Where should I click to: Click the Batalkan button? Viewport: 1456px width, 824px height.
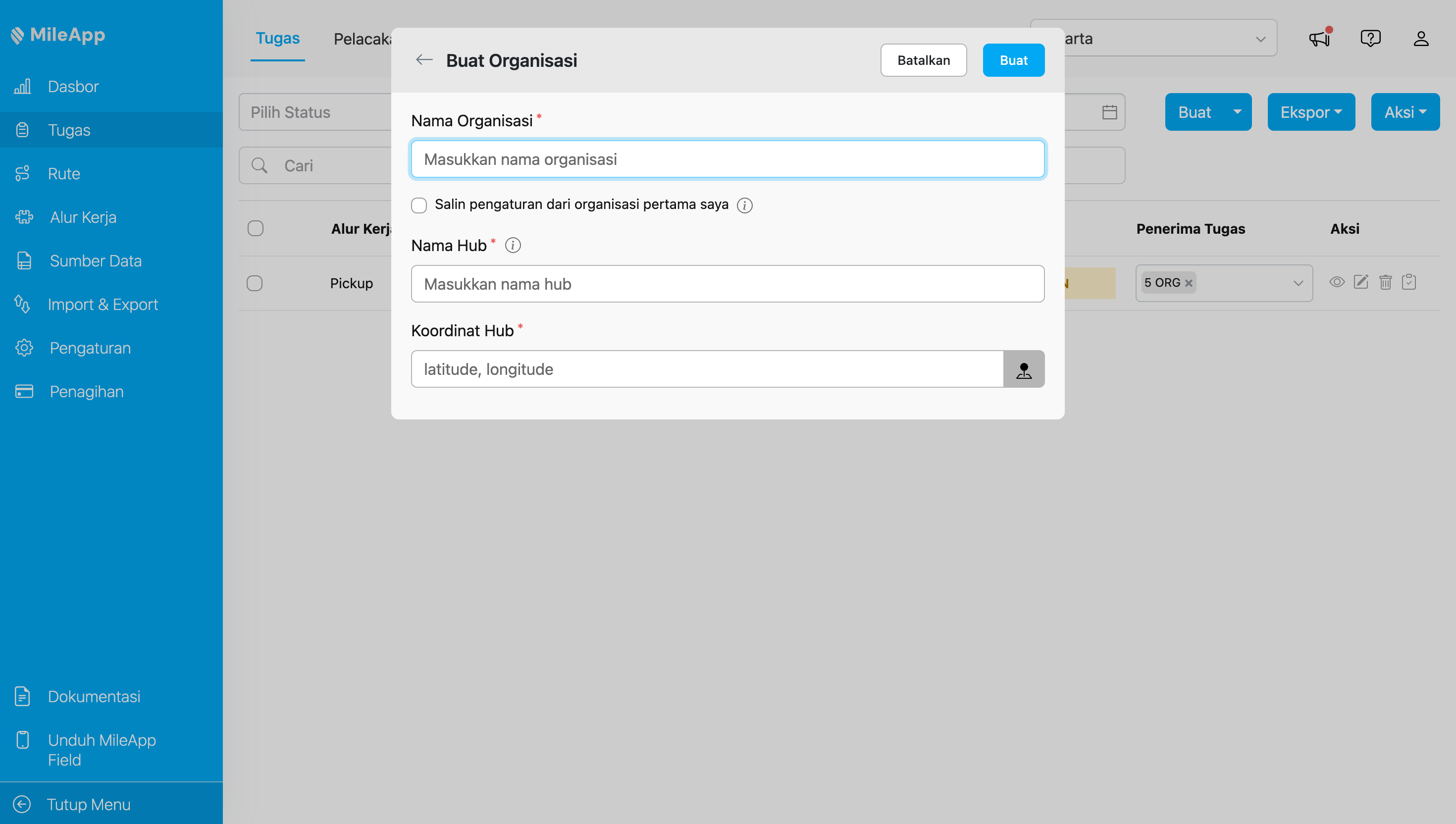[924, 59]
